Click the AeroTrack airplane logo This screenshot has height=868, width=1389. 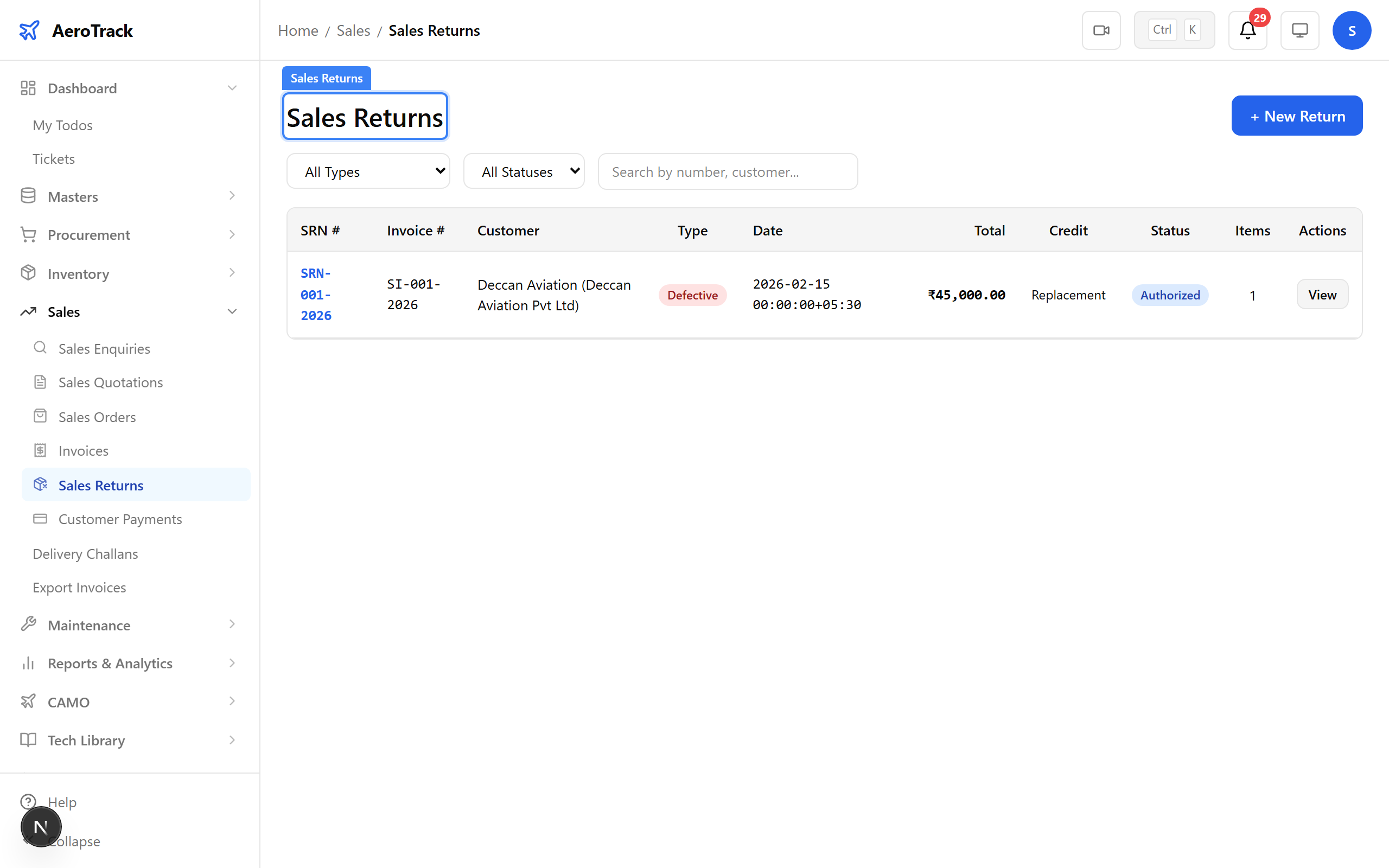point(29,30)
